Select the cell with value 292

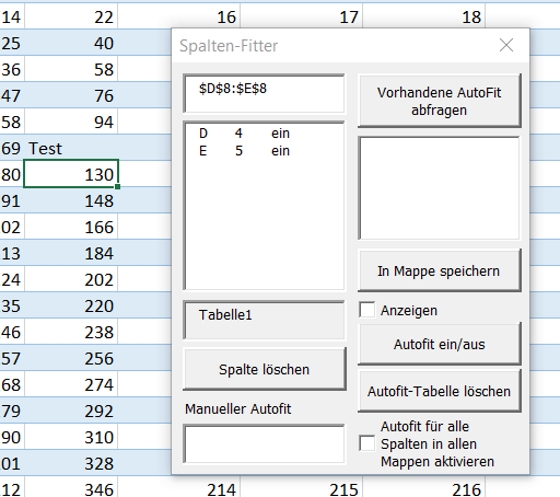pos(71,410)
